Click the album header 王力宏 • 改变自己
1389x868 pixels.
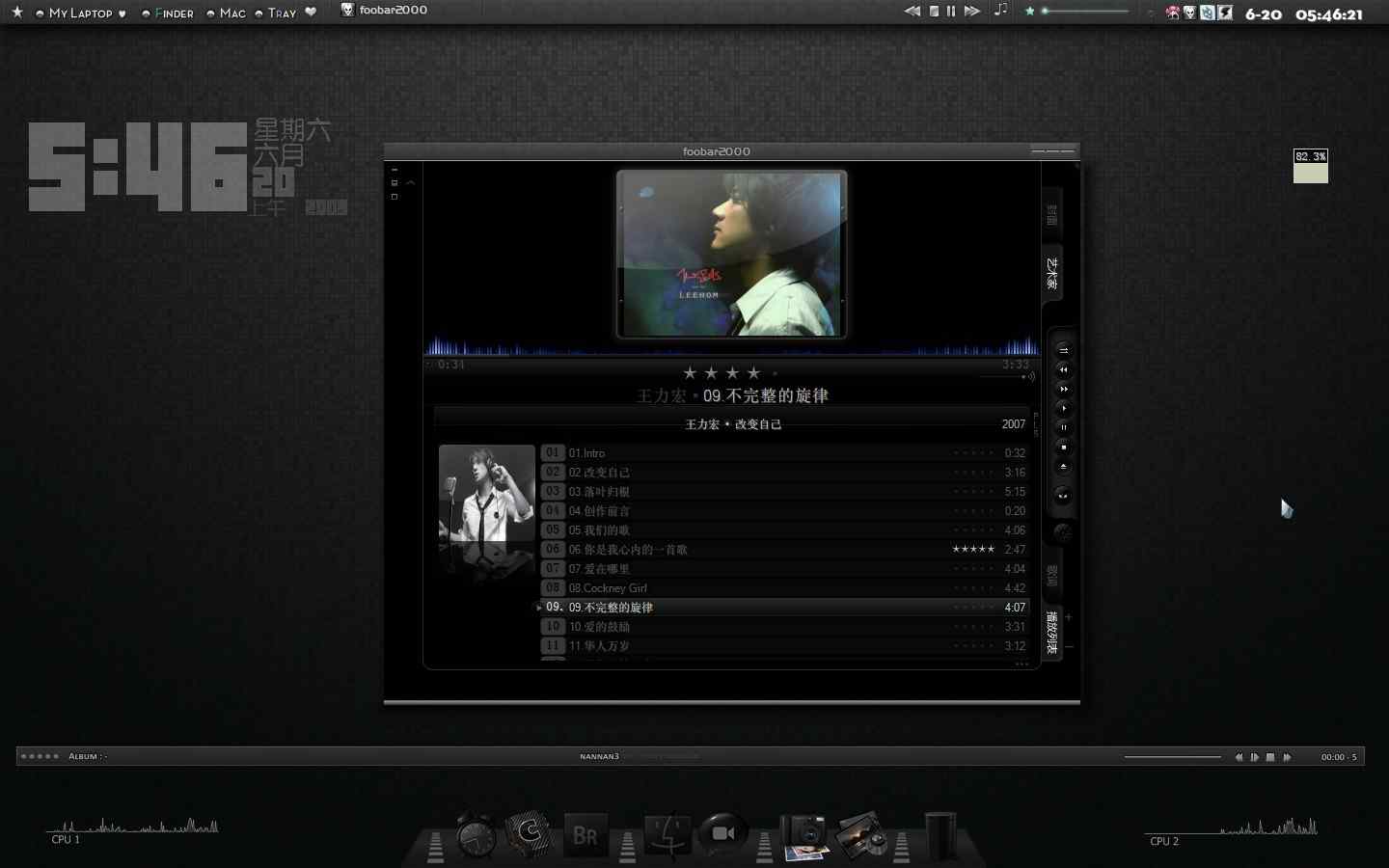point(733,424)
